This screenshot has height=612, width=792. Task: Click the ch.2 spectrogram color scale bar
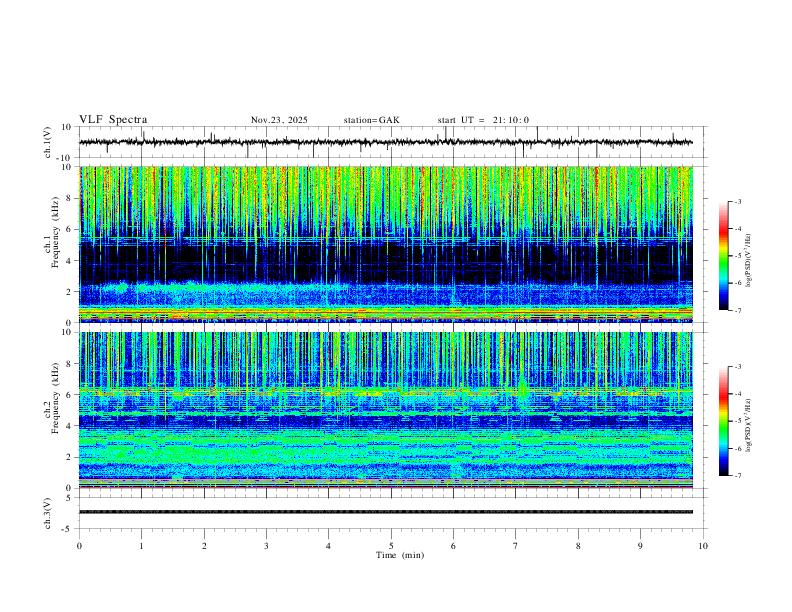pos(724,421)
